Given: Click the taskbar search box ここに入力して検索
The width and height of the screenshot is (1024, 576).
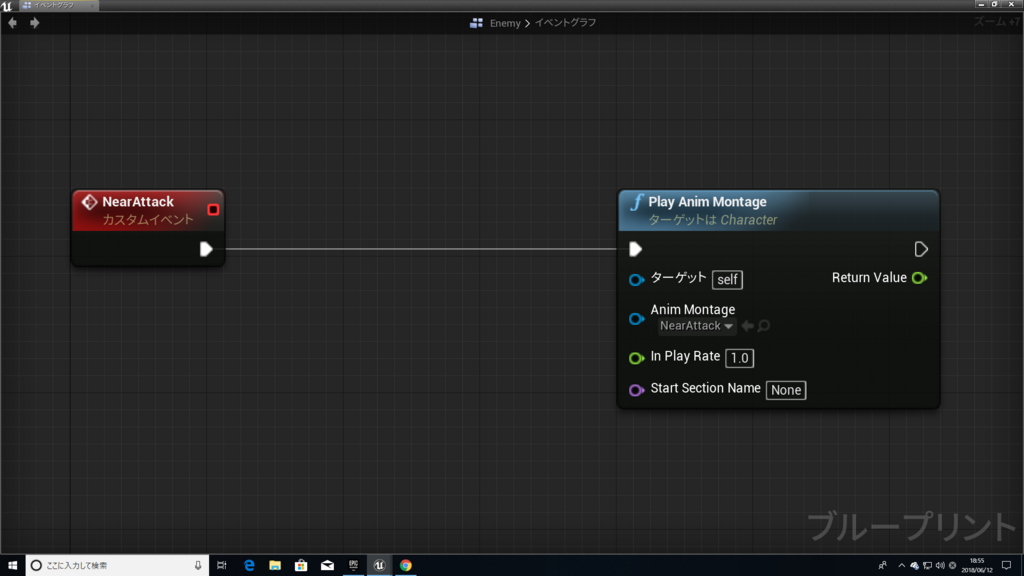Looking at the screenshot, I should [x=118, y=566].
